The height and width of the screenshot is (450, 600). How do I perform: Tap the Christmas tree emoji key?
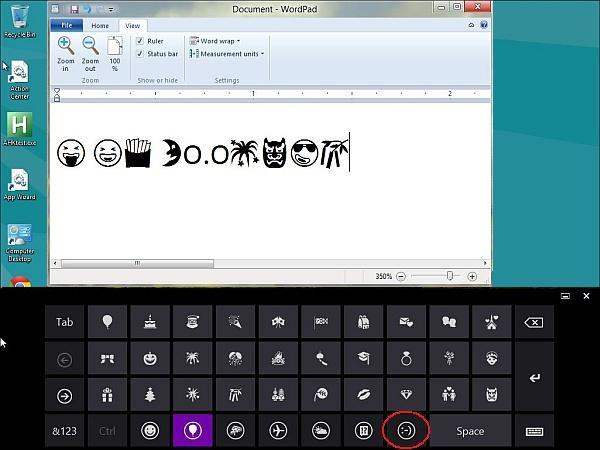click(x=150, y=395)
